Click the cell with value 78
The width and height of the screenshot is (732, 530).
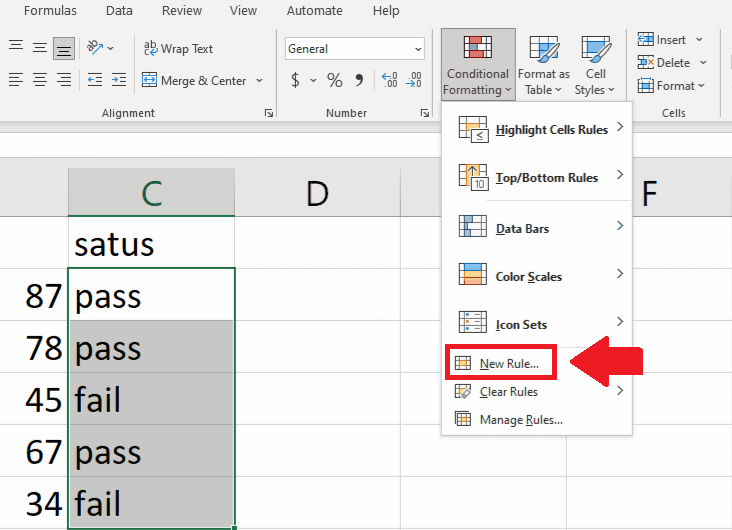point(34,347)
